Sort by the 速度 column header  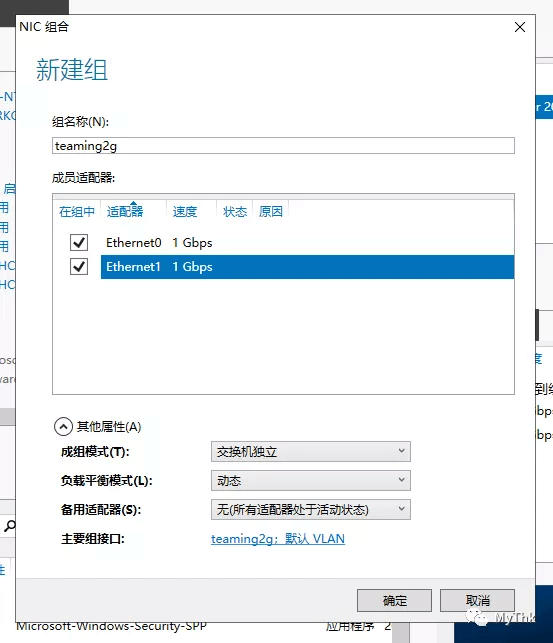185,212
